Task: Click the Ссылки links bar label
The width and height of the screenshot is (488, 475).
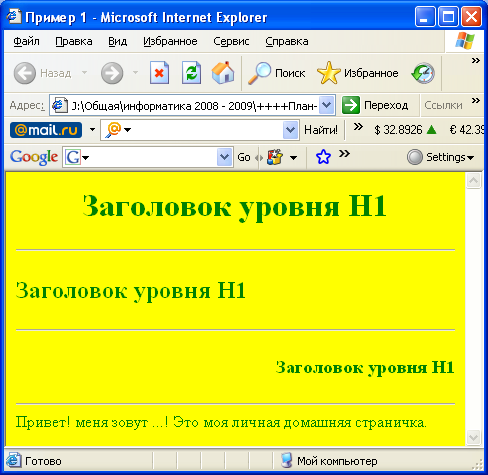Action: click(443, 106)
